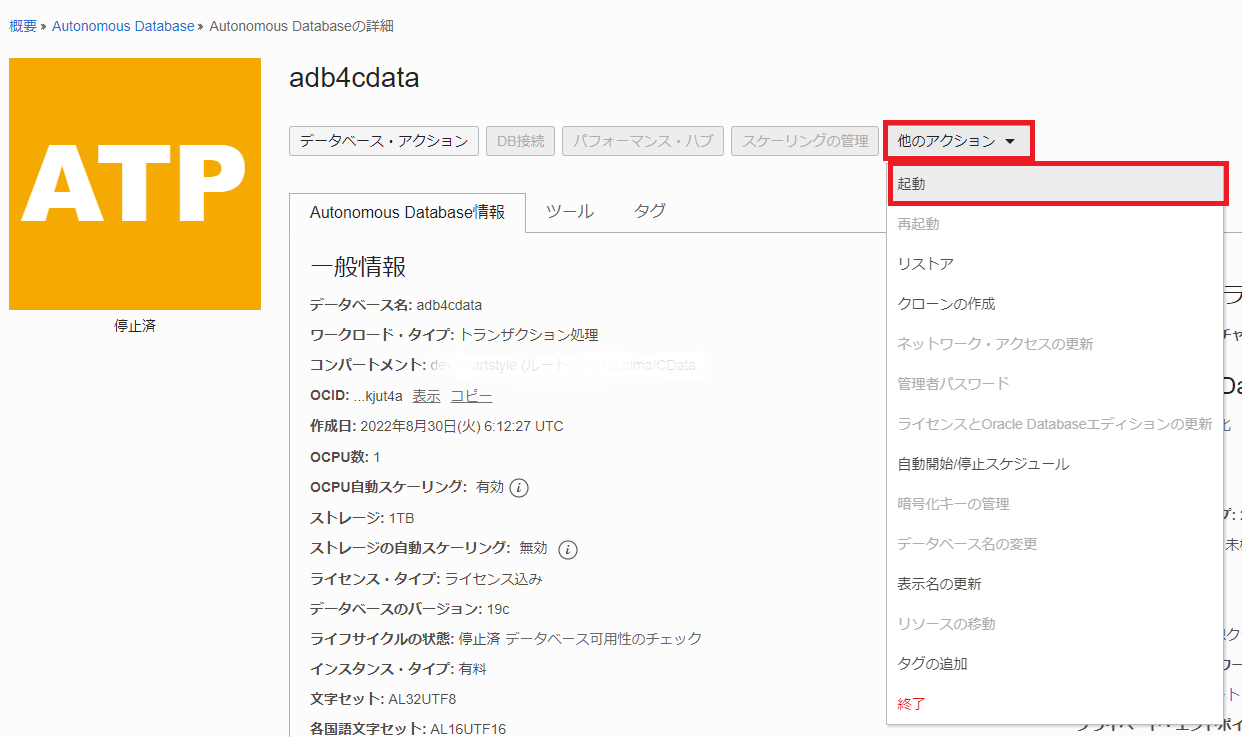The width and height of the screenshot is (1242, 737).
Task: Open the タグ tab
Action: coord(649,211)
